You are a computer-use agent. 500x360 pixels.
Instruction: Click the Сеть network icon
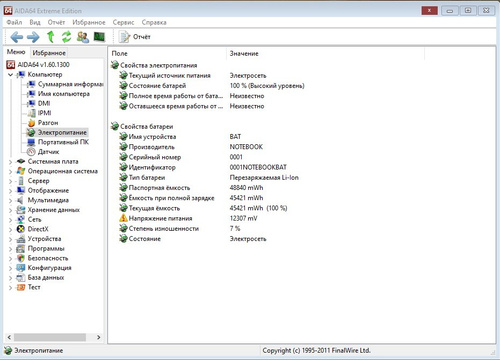point(21,219)
